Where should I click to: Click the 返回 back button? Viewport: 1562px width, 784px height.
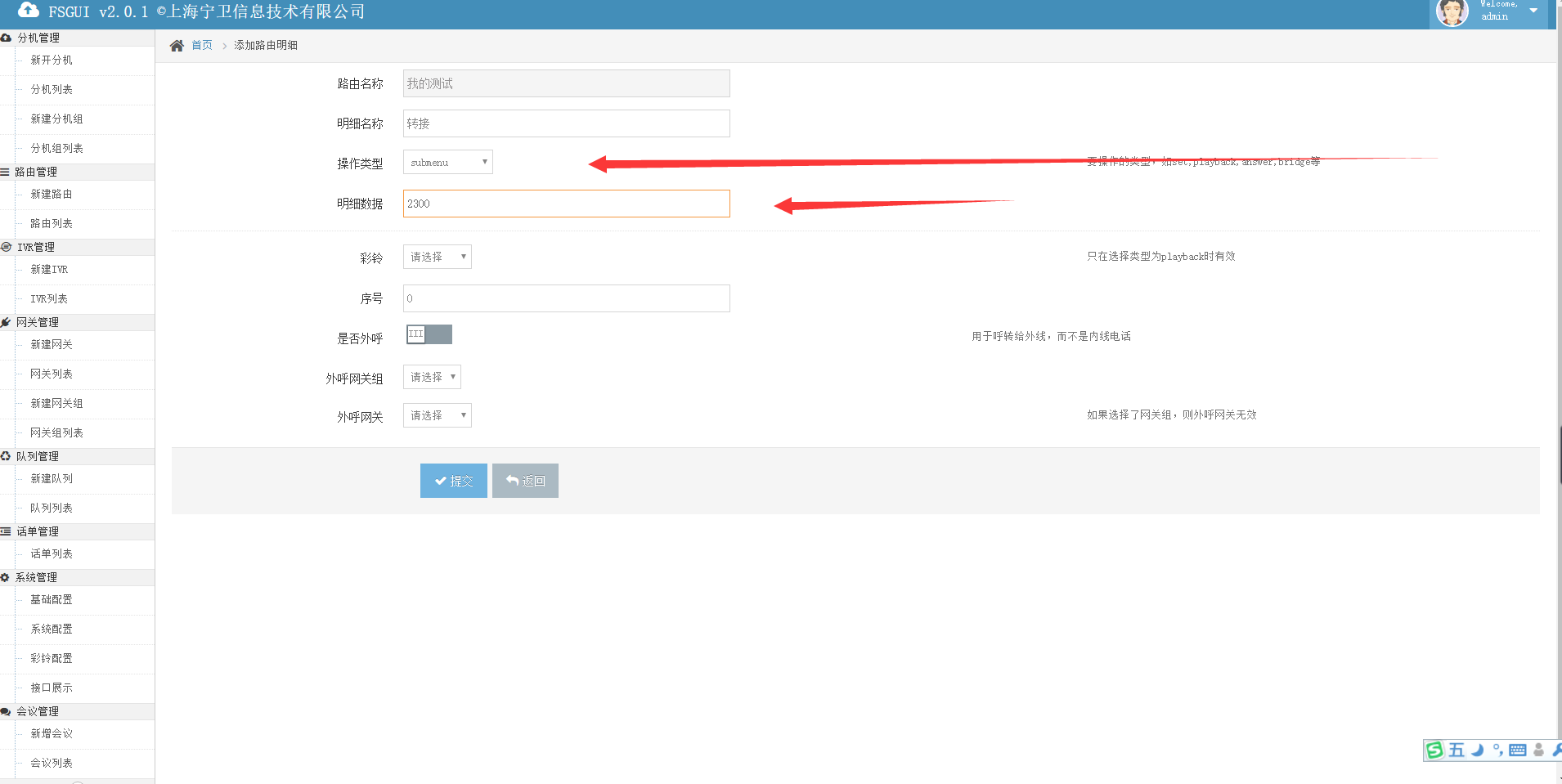pyautogui.click(x=525, y=481)
